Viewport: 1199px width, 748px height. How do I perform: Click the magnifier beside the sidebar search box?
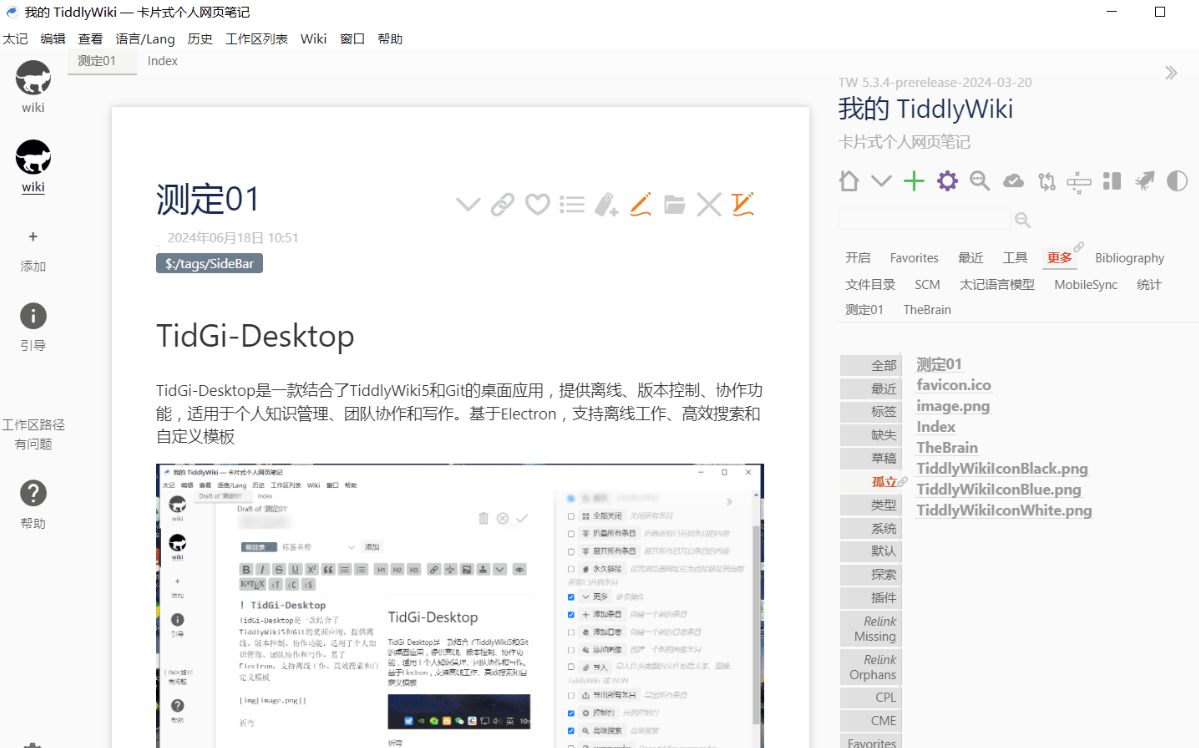click(x=1022, y=220)
